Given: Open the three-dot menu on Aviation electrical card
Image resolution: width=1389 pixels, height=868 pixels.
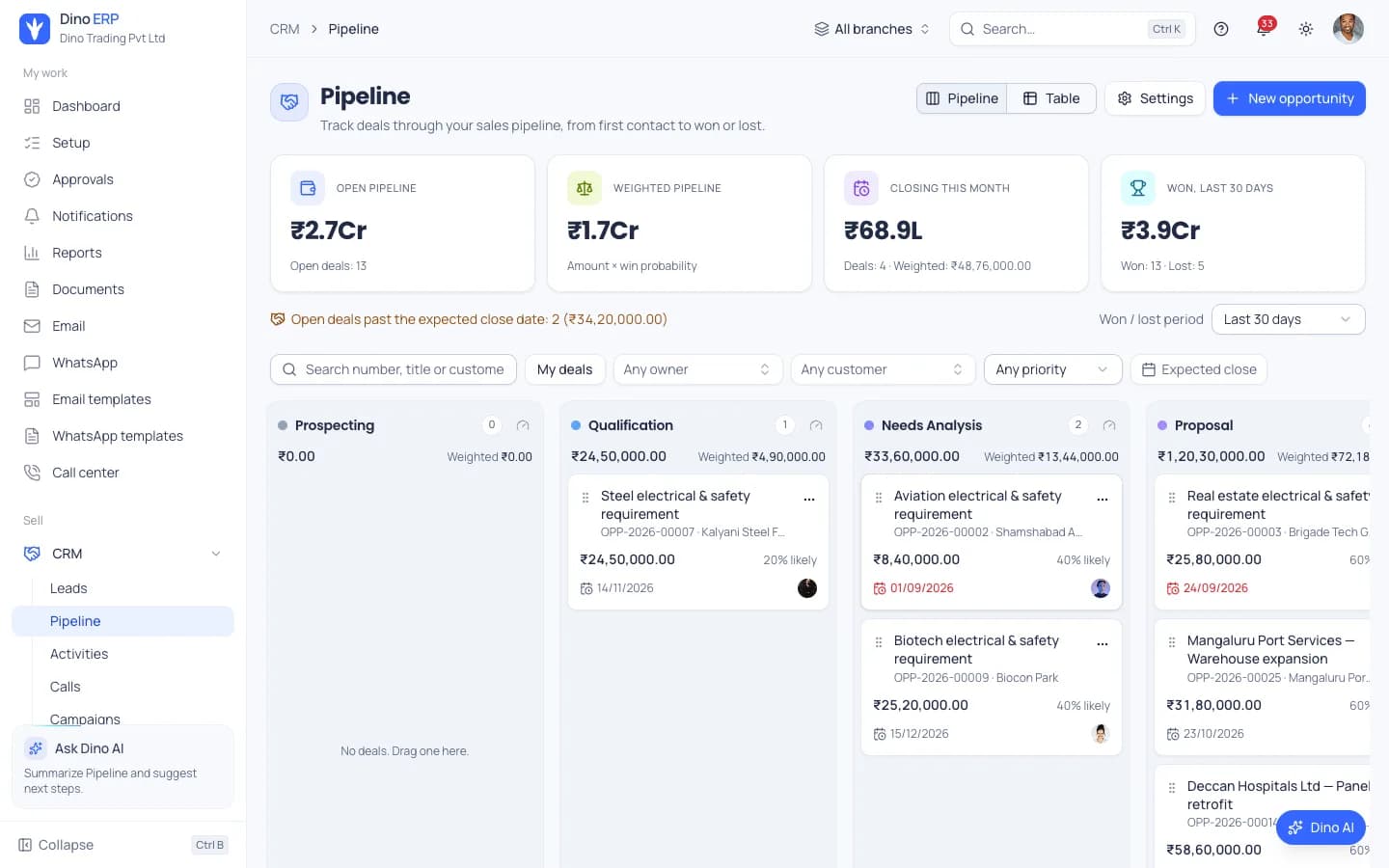Looking at the screenshot, I should tap(1103, 499).
